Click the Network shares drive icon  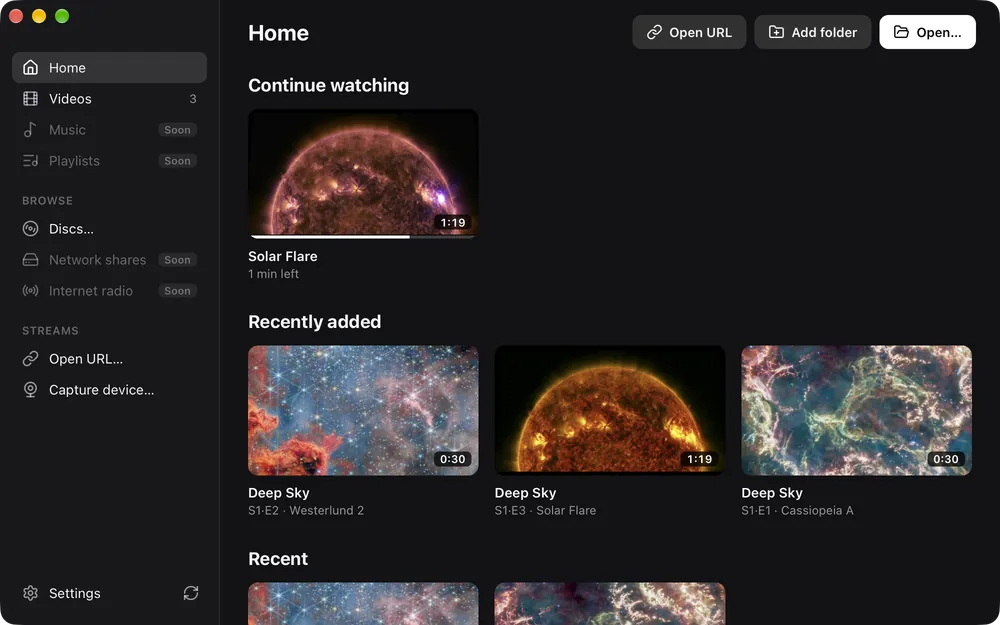(30, 260)
